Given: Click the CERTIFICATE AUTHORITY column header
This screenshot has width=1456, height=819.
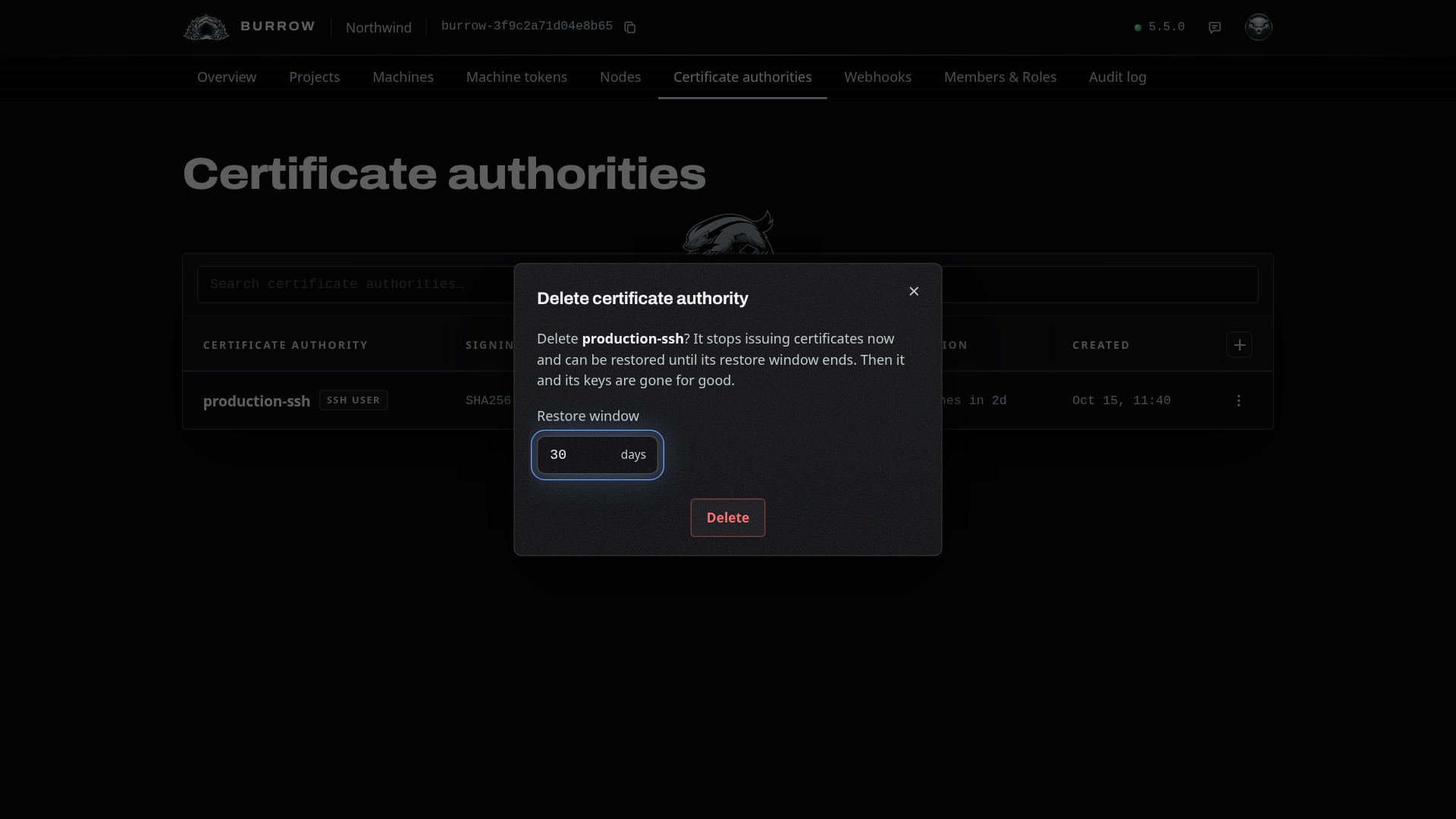Looking at the screenshot, I should tap(285, 345).
